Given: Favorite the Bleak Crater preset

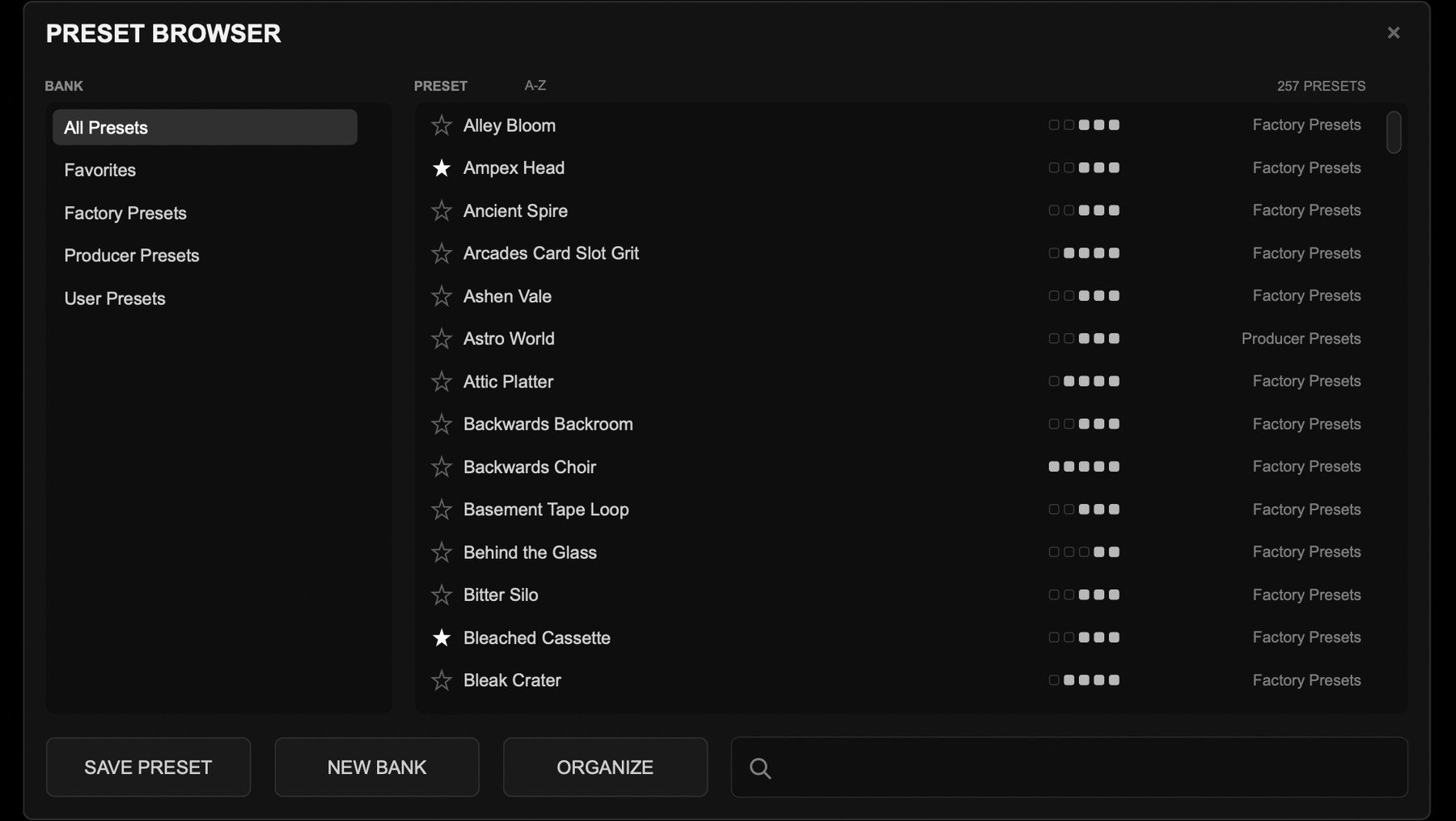Looking at the screenshot, I should 441,680.
